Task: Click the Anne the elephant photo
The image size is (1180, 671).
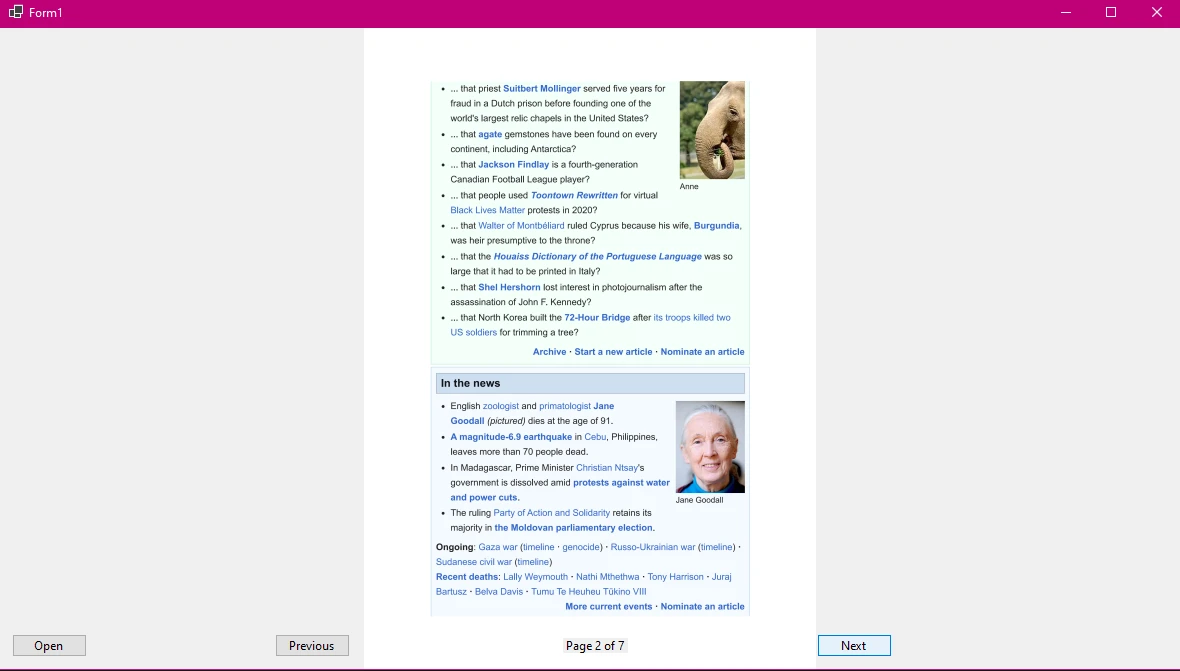Action: click(x=711, y=129)
